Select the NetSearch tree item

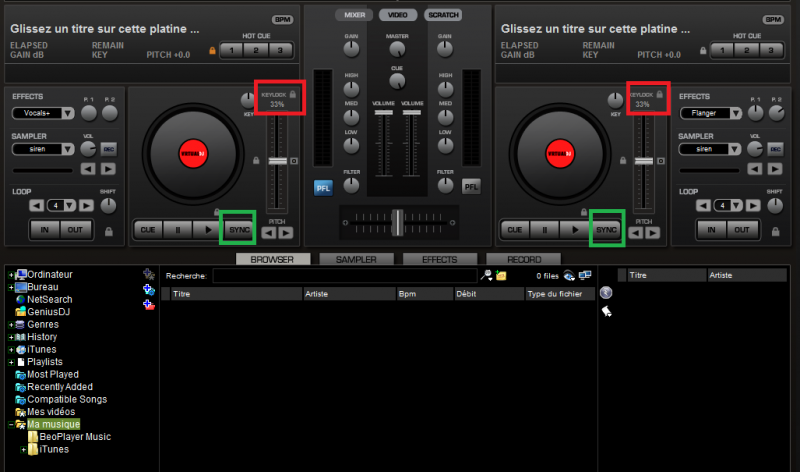click(49, 300)
